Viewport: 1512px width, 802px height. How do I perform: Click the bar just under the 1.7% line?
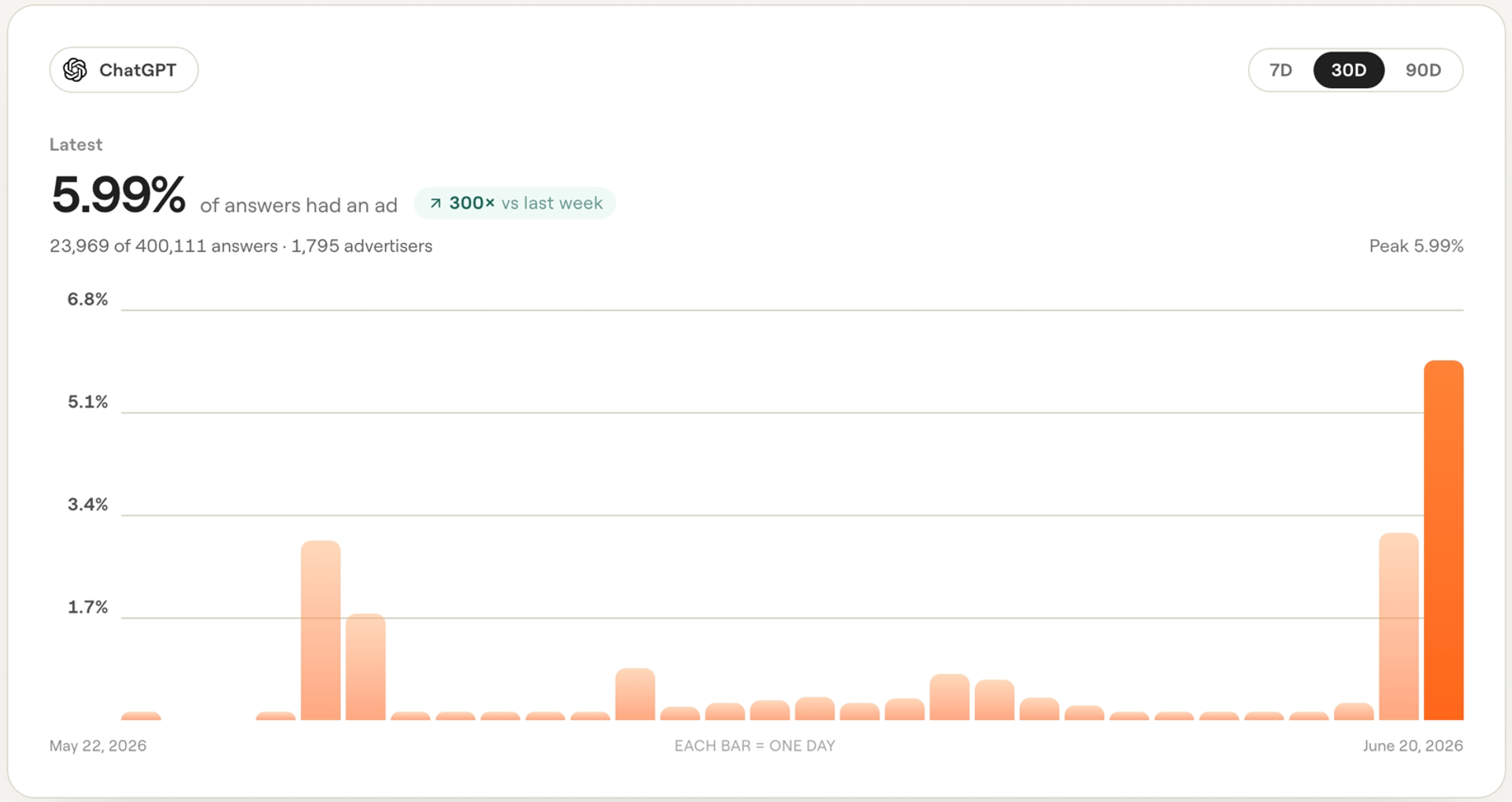coord(365,667)
